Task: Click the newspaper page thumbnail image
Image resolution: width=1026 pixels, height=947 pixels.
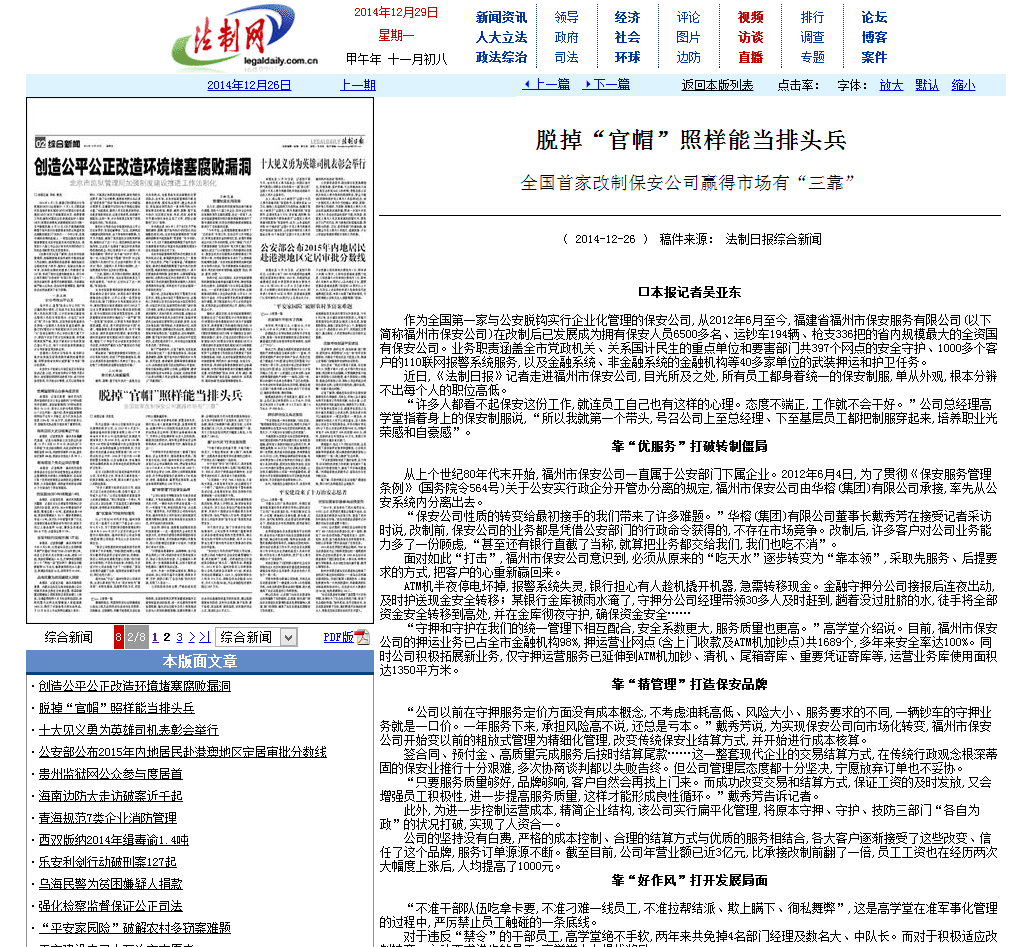Action: 200,360
